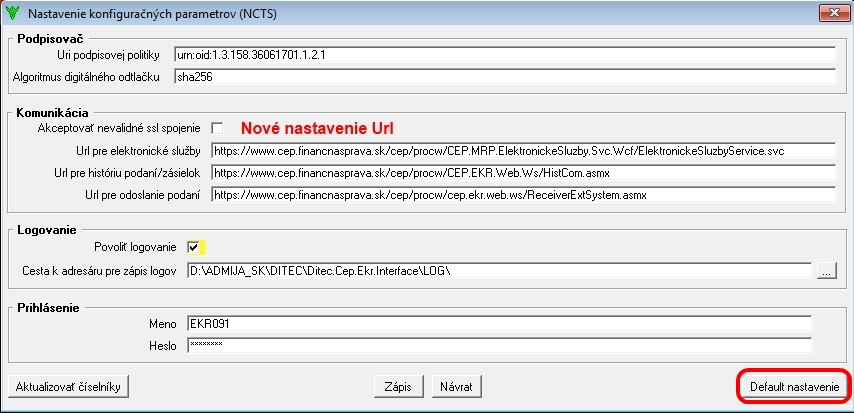Click the green app icon in title bar
Image resolution: width=854 pixels, height=413 pixels.
pos(11,13)
